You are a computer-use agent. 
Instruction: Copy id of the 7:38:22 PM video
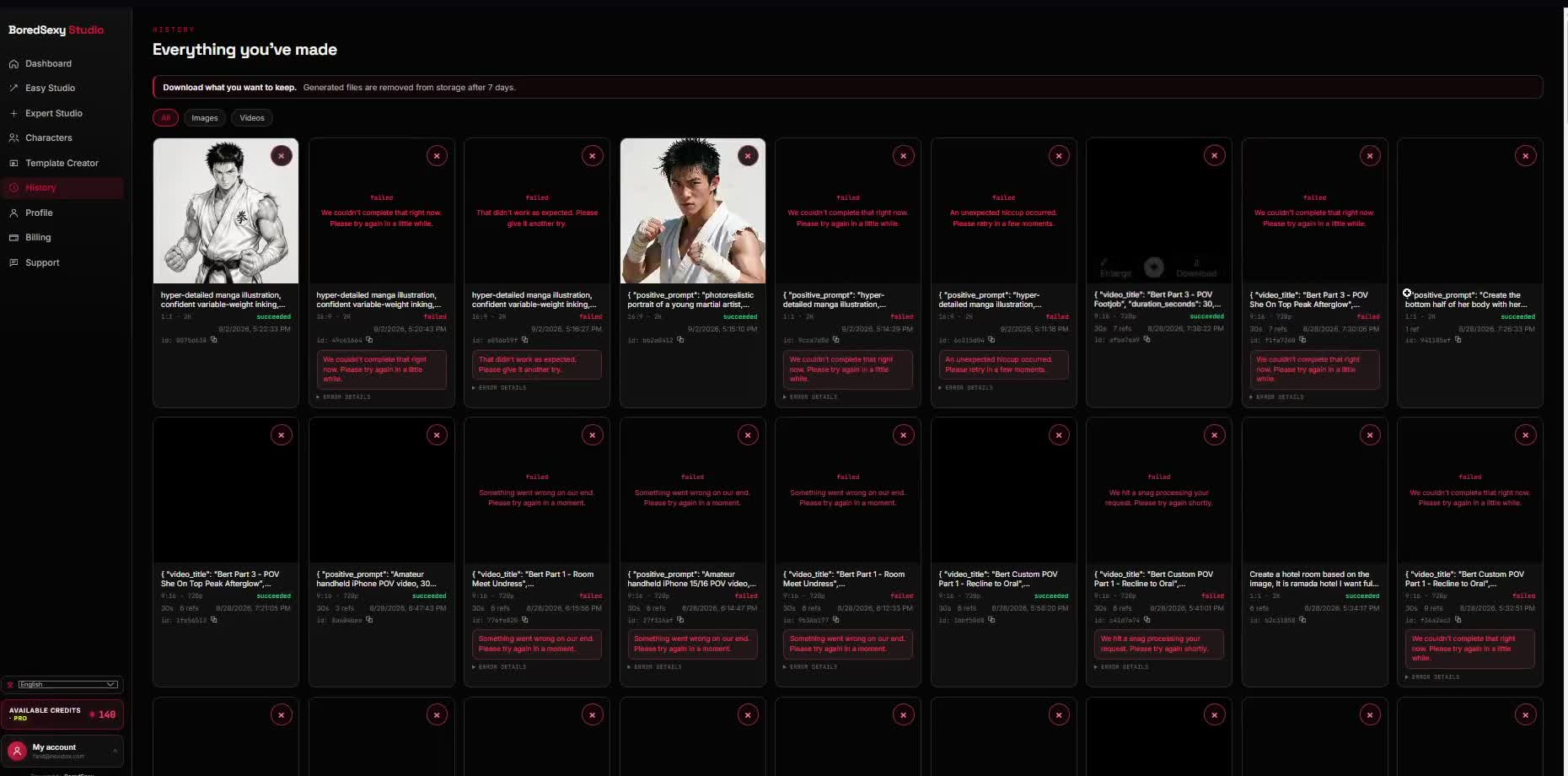pyautogui.click(x=1146, y=340)
